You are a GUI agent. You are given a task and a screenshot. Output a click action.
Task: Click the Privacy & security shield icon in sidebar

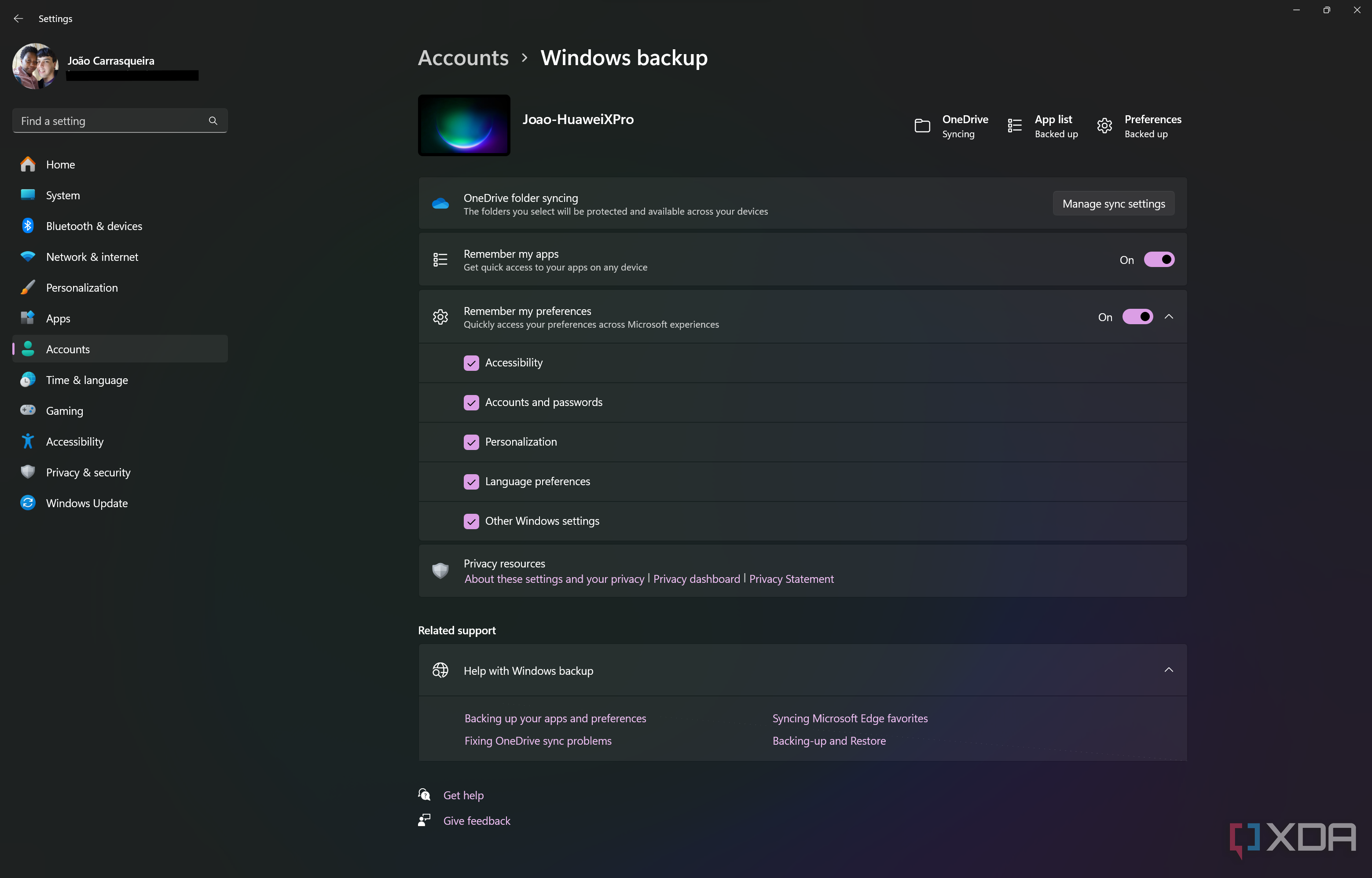coord(28,472)
